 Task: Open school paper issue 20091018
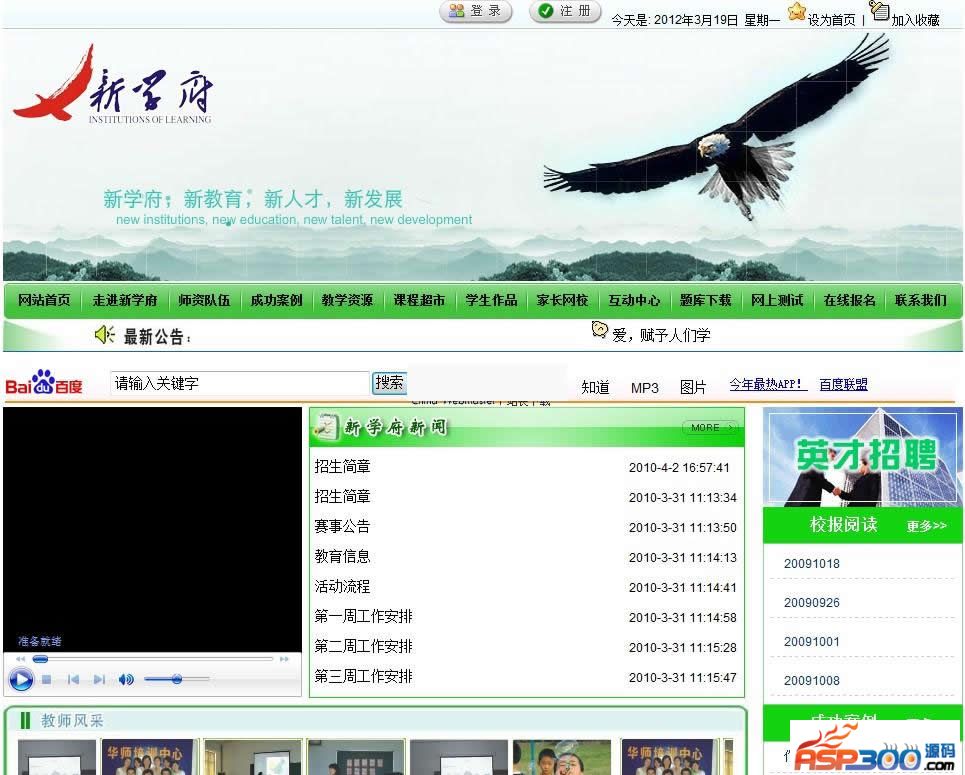click(812, 564)
